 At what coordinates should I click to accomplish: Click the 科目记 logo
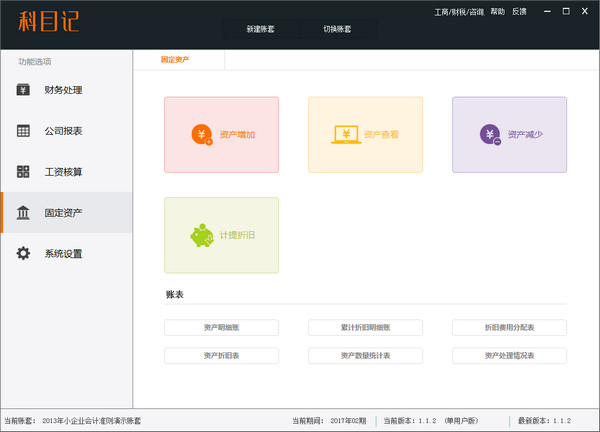coord(48,22)
